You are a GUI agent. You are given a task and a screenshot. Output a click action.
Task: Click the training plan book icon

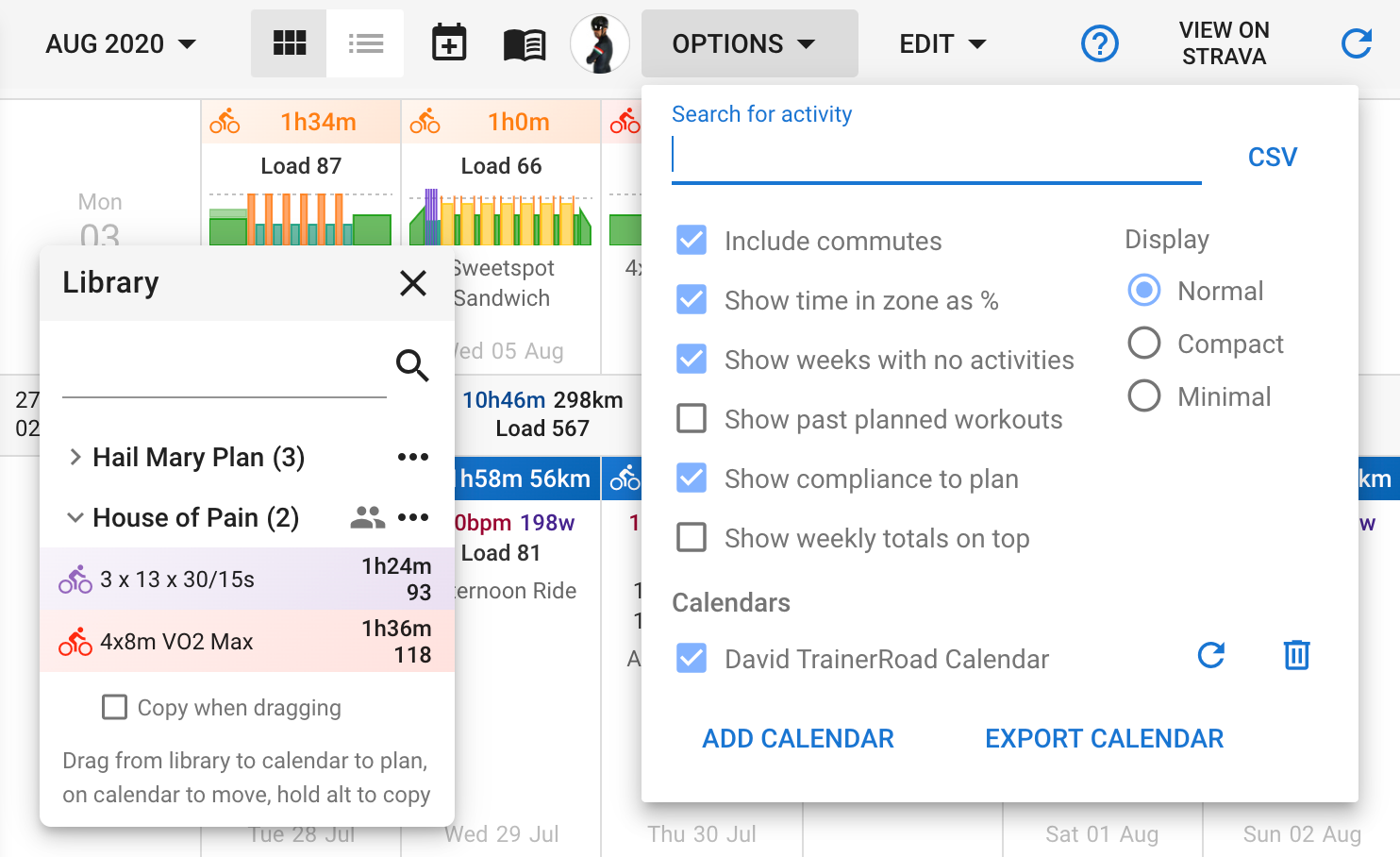pyautogui.click(x=523, y=42)
